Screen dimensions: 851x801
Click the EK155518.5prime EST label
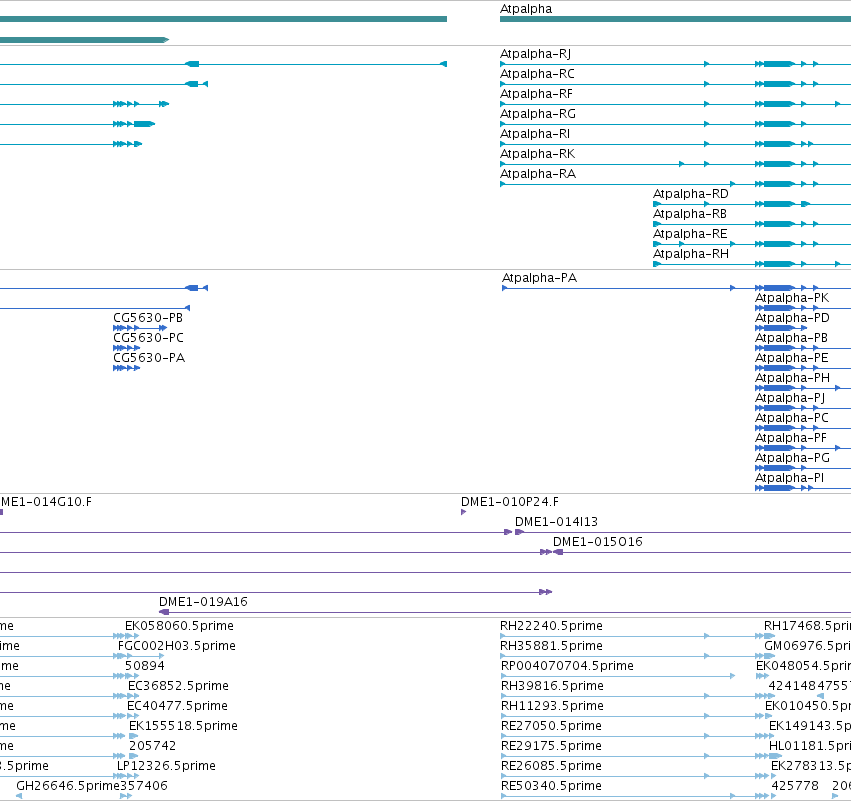(x=183, y=727)
